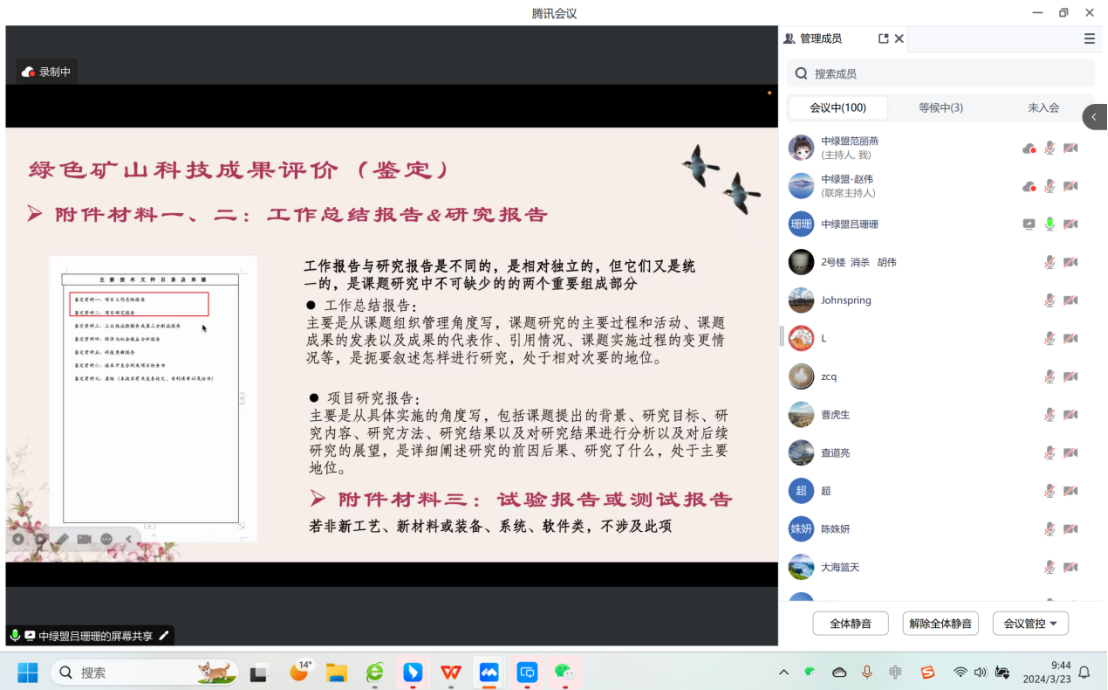Open the notification bell in taskbar
1108x690 pixels.
(1084, 672)
